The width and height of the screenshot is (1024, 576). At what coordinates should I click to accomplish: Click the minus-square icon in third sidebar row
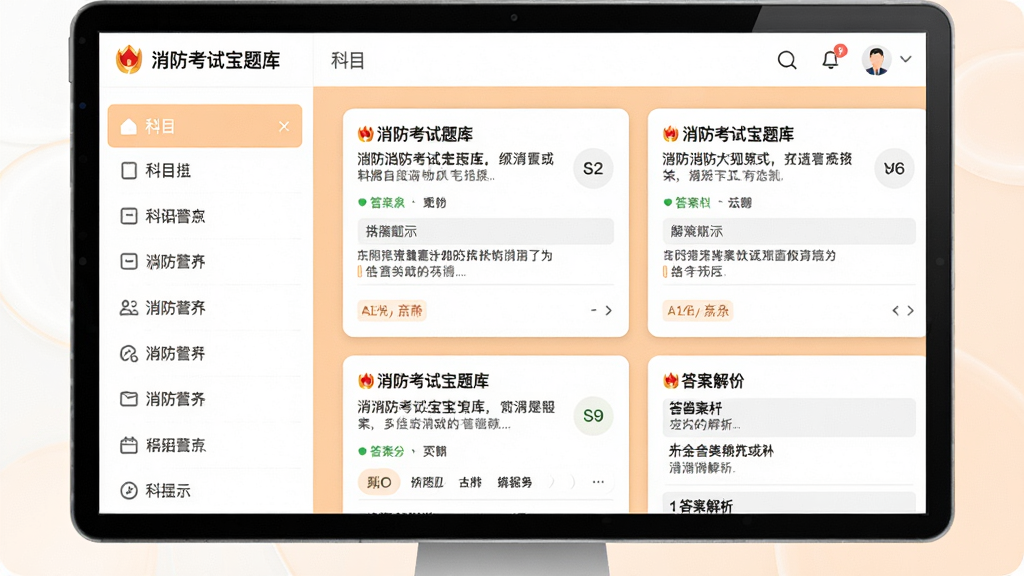point(129,216)
